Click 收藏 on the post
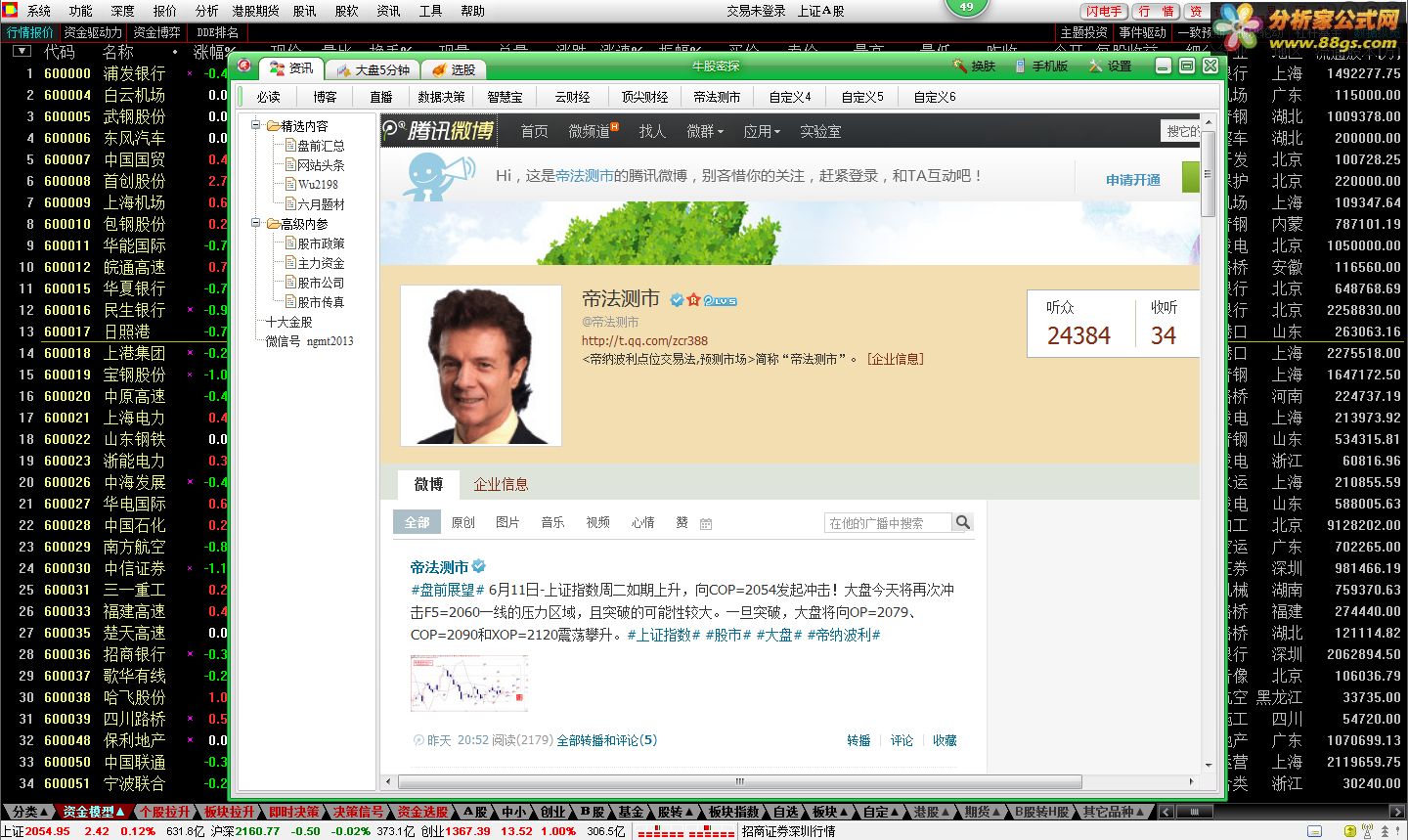The width and height of the screenshot is (1408, 840). point(945,740)
